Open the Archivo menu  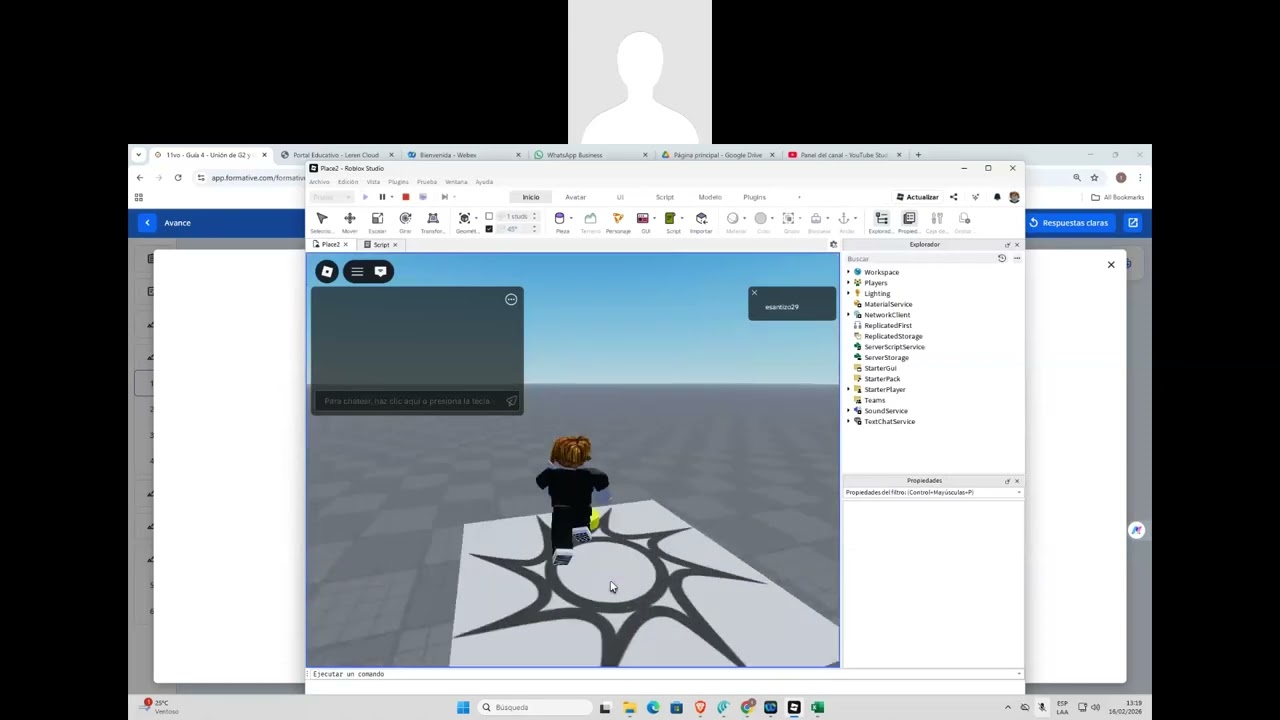pos(319,182)
